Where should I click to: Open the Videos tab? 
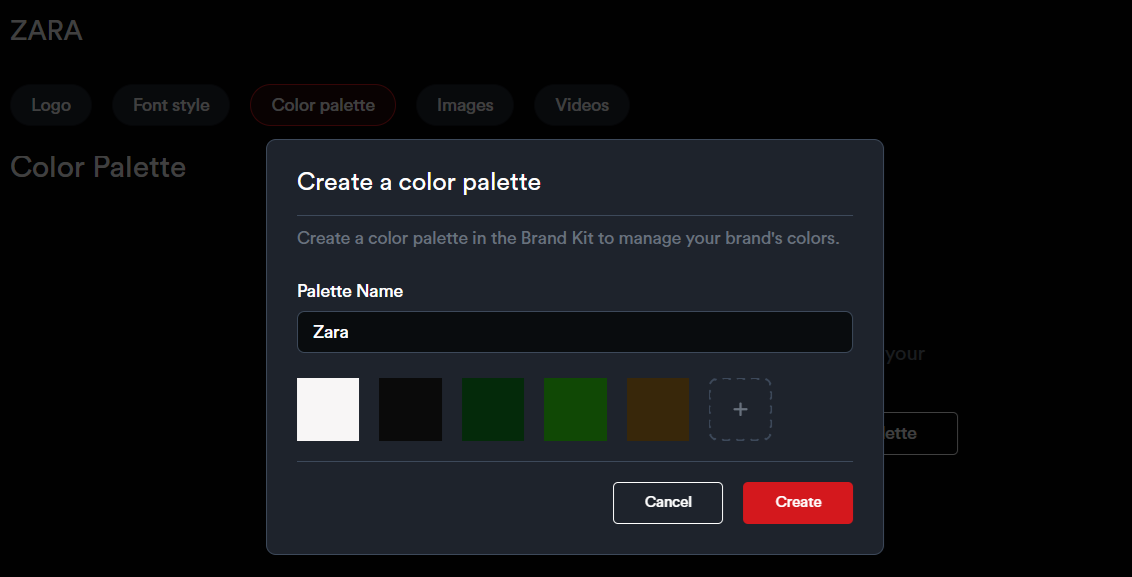tap(582, 105)
